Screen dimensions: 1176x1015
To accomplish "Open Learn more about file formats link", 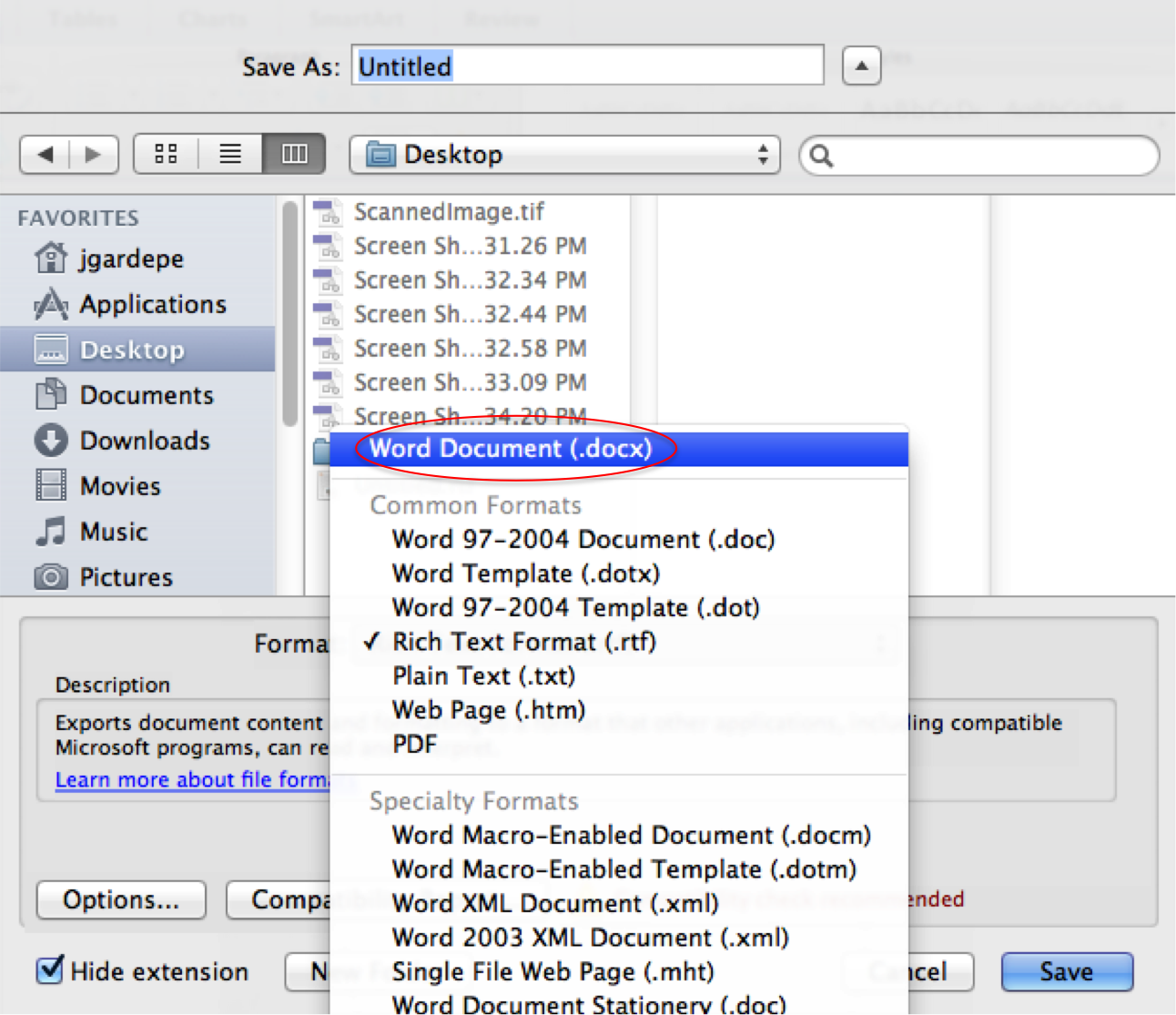I will [193, 780].
